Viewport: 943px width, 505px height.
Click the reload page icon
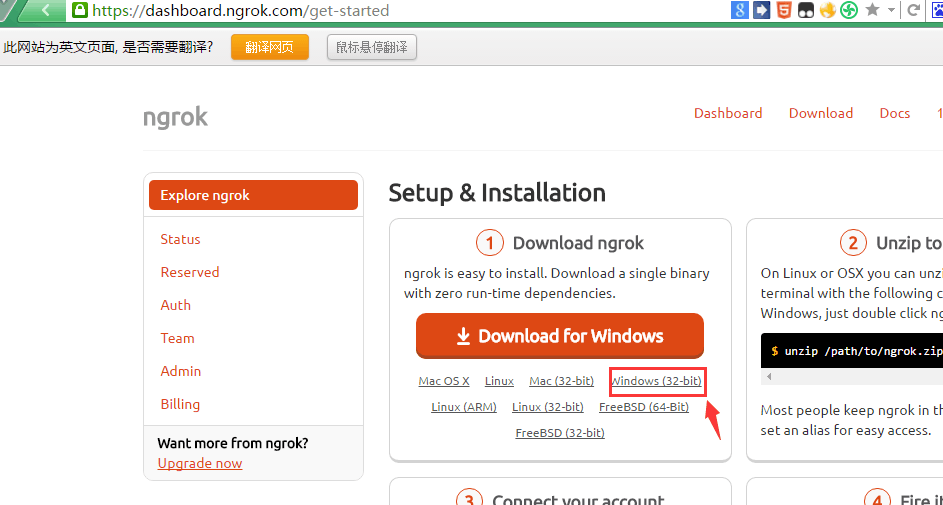[x=913, y=10]
